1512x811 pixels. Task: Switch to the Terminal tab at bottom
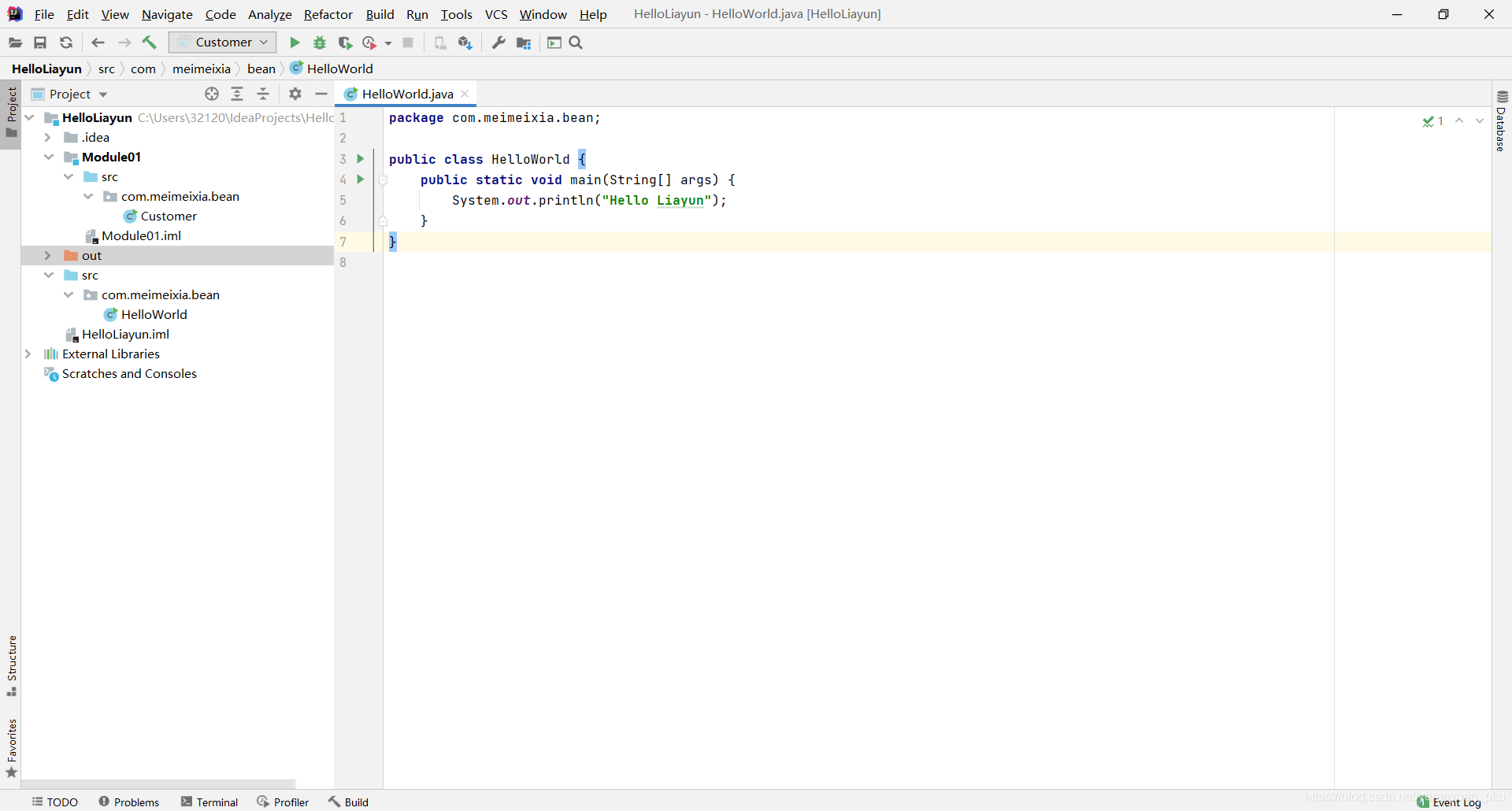[209, 802]
